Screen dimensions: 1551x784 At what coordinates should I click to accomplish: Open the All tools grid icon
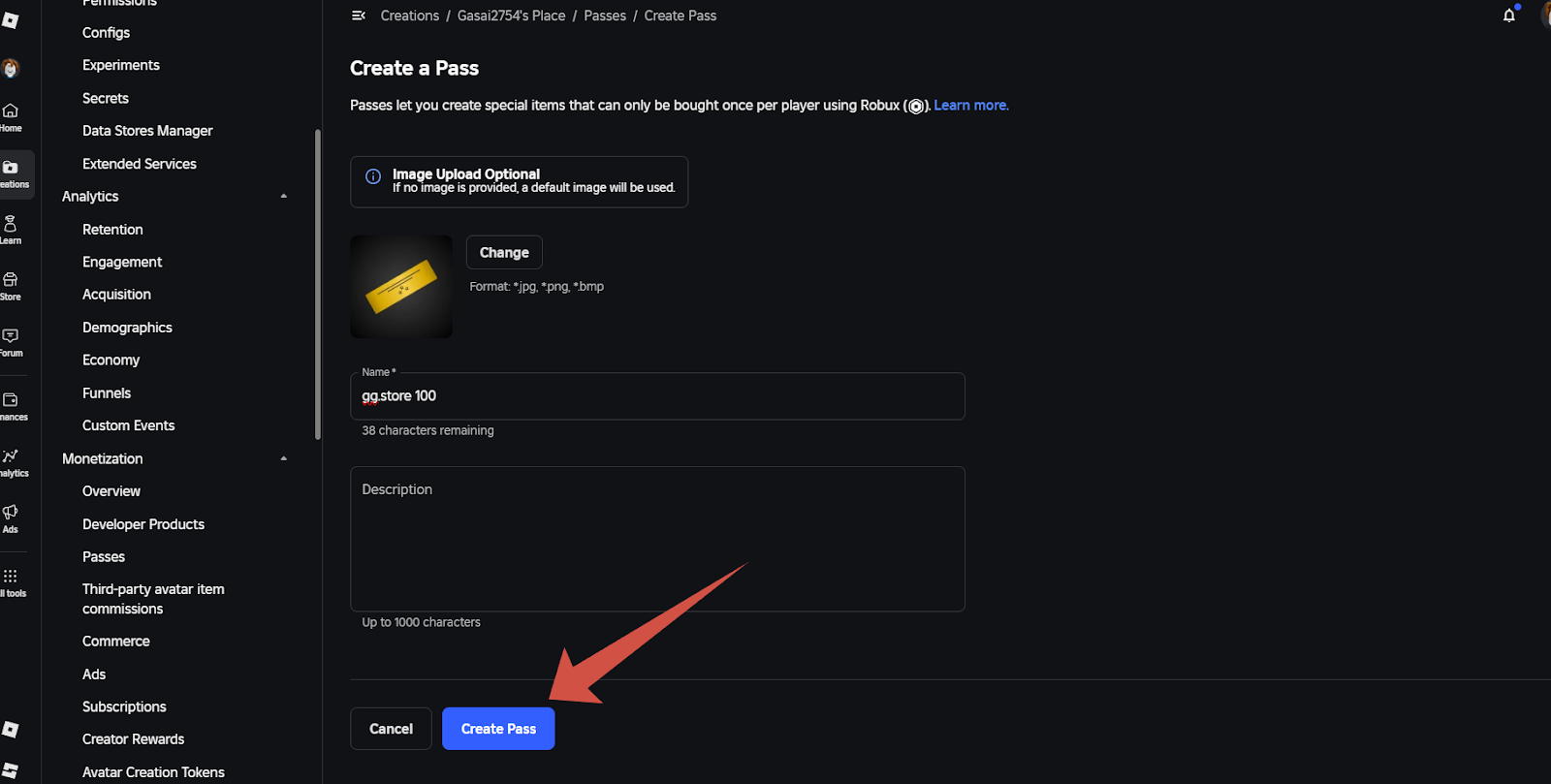pos(11,577)
